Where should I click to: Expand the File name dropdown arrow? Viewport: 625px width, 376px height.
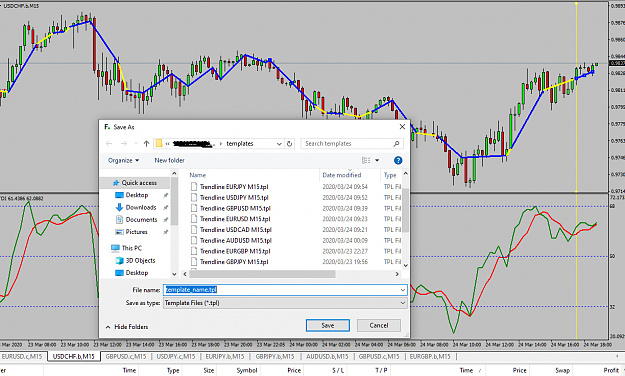point(403,290)
